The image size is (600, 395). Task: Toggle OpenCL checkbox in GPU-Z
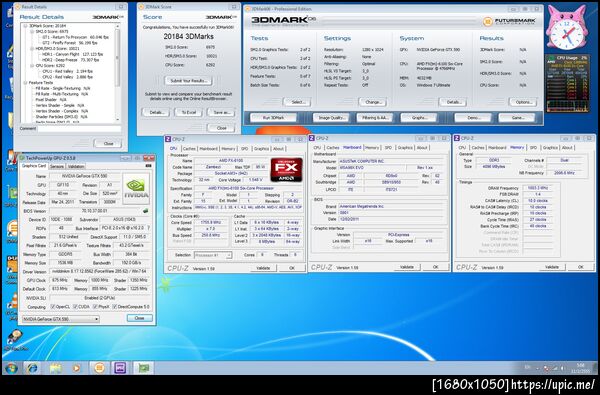(53, 307)
